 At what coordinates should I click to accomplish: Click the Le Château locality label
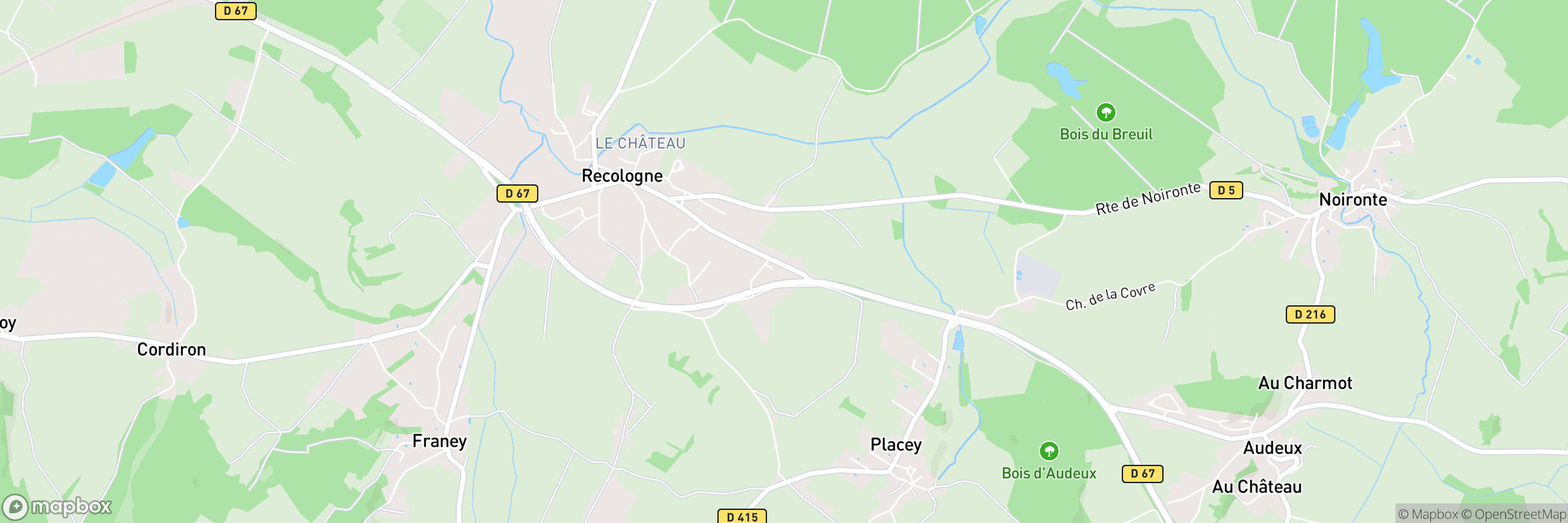(x=640, y=143)
